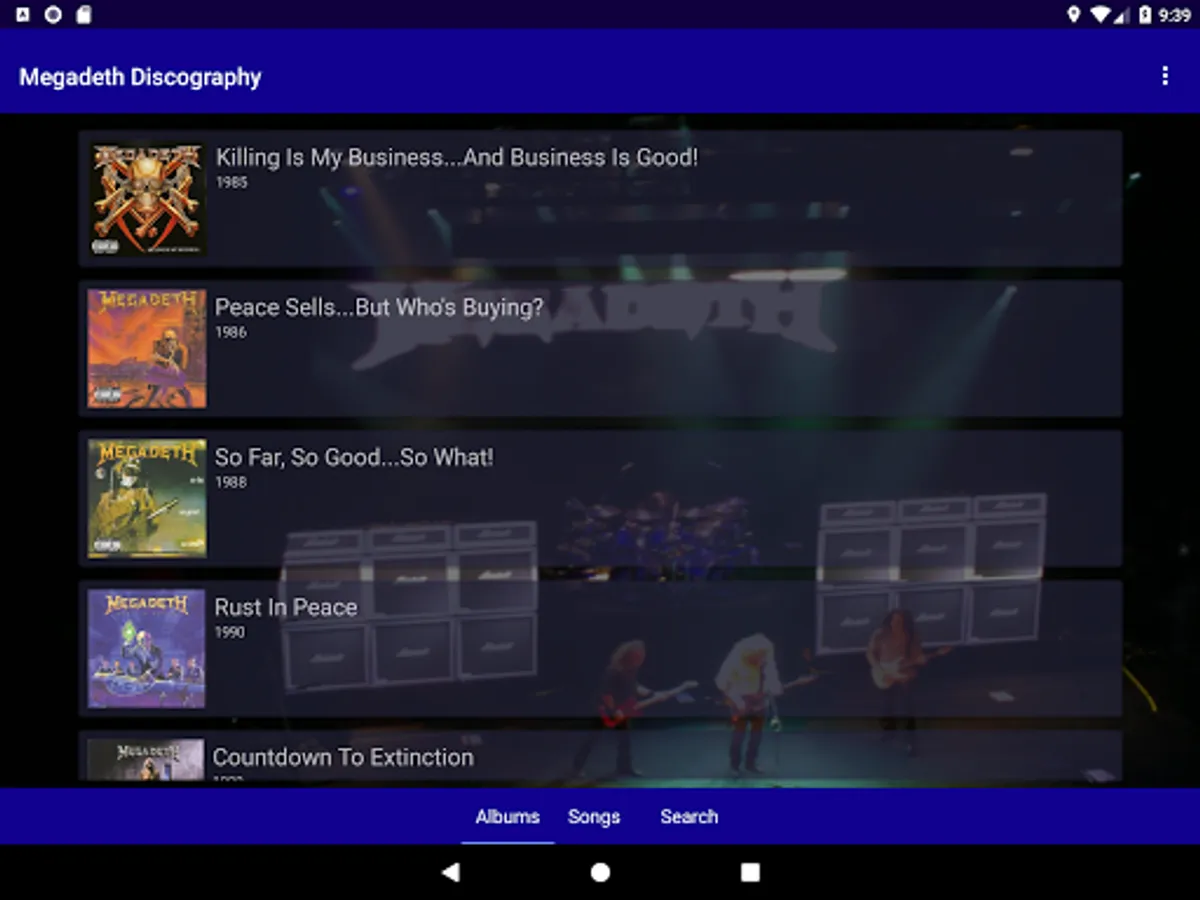
Task: Tap the location pin status icon
Action: pyautogui.click(x=1074, y=14)
